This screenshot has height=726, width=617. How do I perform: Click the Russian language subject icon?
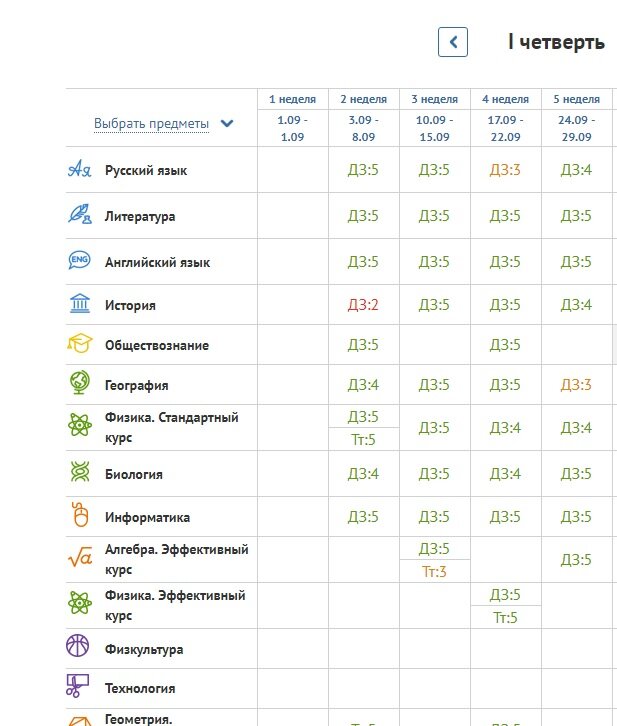(x=79, y=170)
